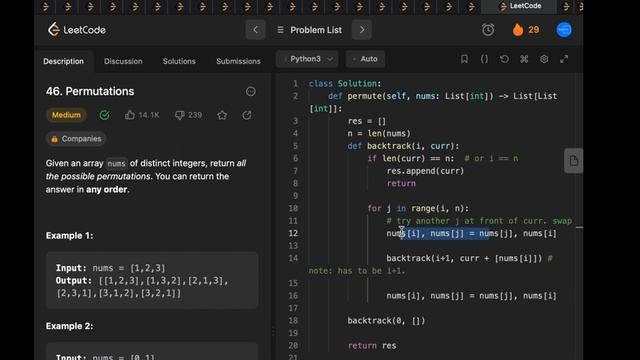Click '46. Permutations' title

coord(90,91)
